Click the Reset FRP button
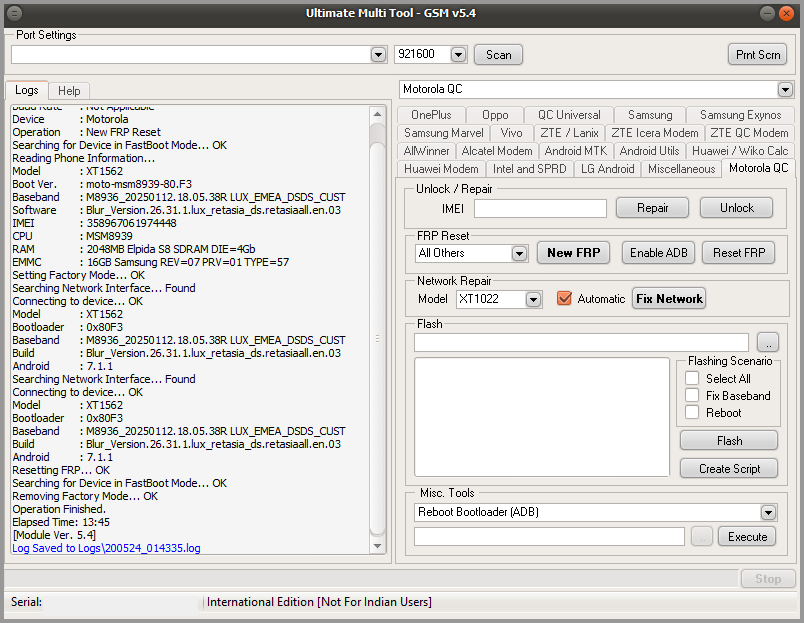 coord(738,253)
